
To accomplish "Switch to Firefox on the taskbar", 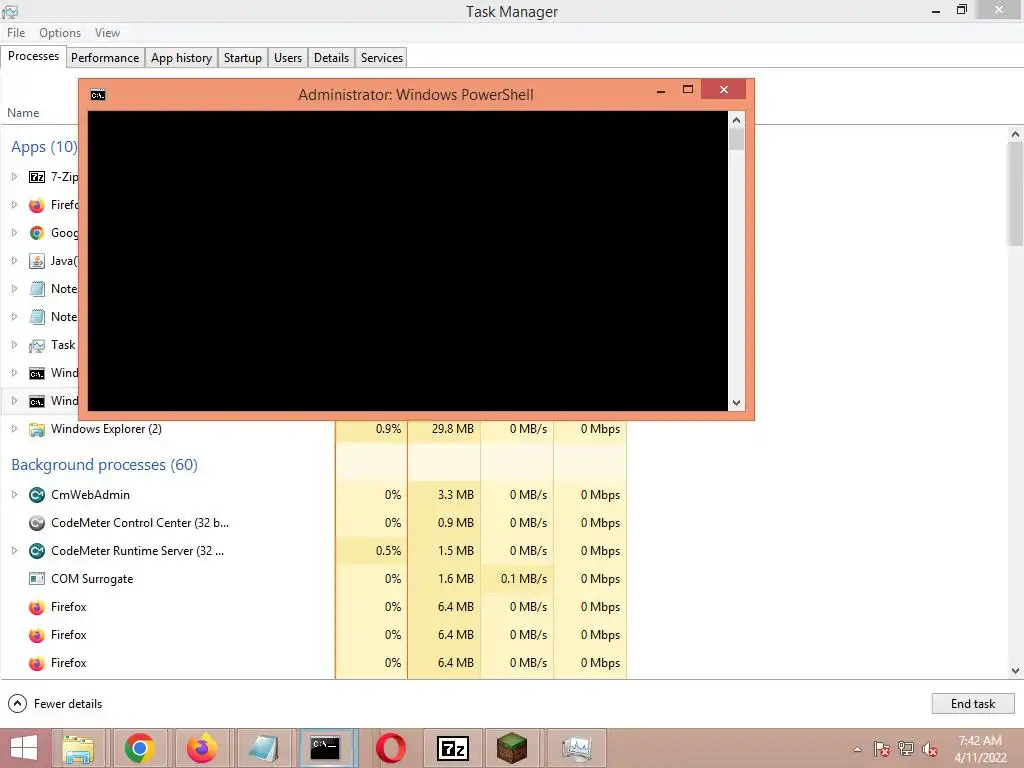I will tap(202, 748).
